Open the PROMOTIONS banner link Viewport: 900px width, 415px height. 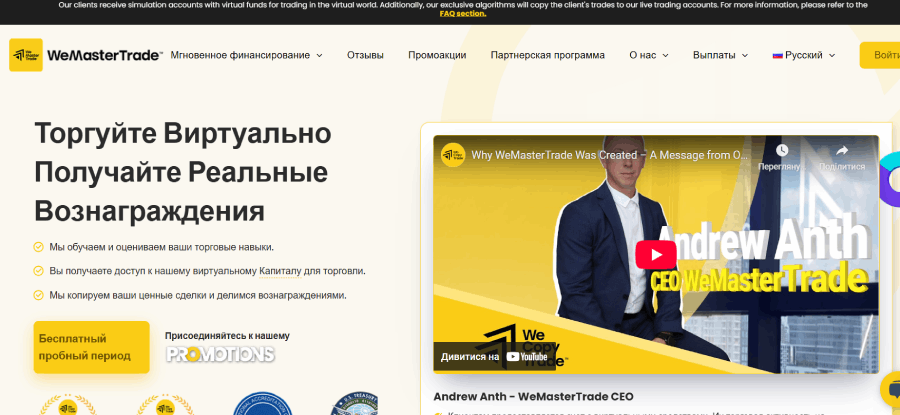pyautogui.click(x=220, y=354)
